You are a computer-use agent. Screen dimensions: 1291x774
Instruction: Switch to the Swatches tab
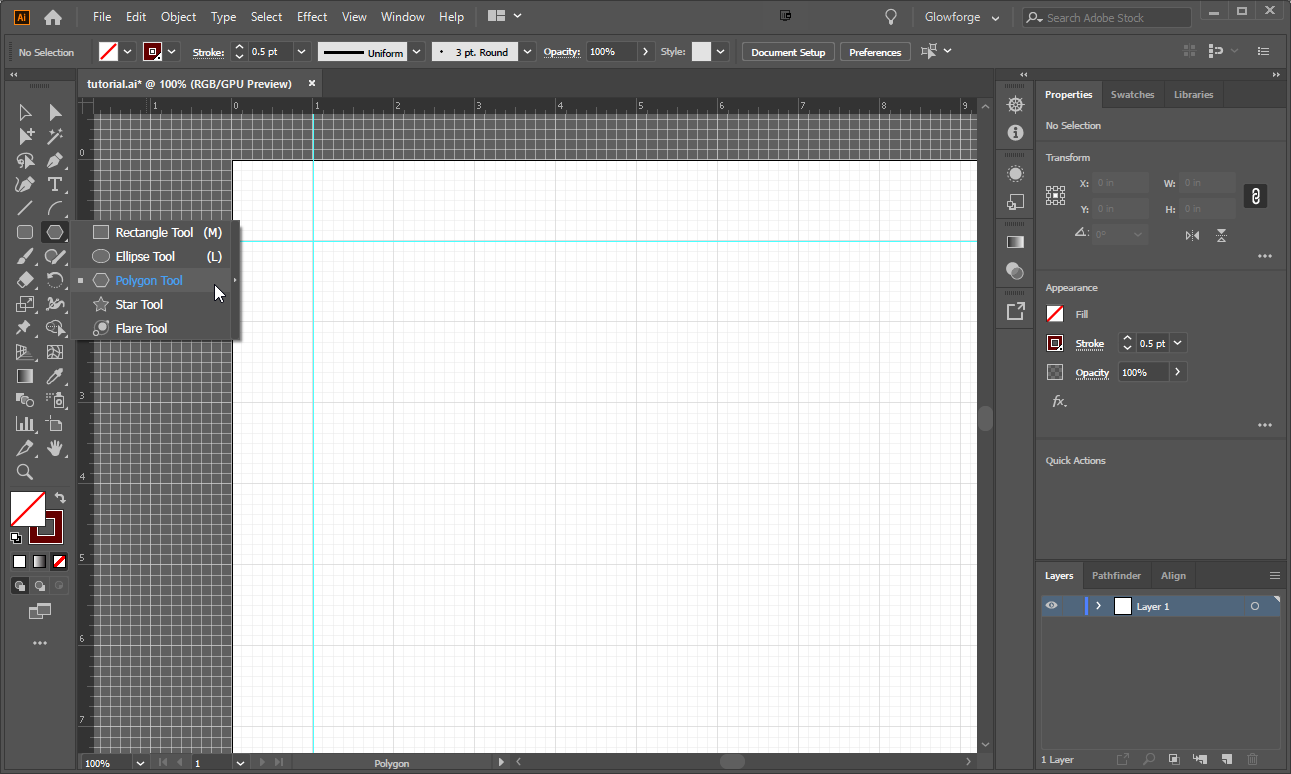point(1132,94)
